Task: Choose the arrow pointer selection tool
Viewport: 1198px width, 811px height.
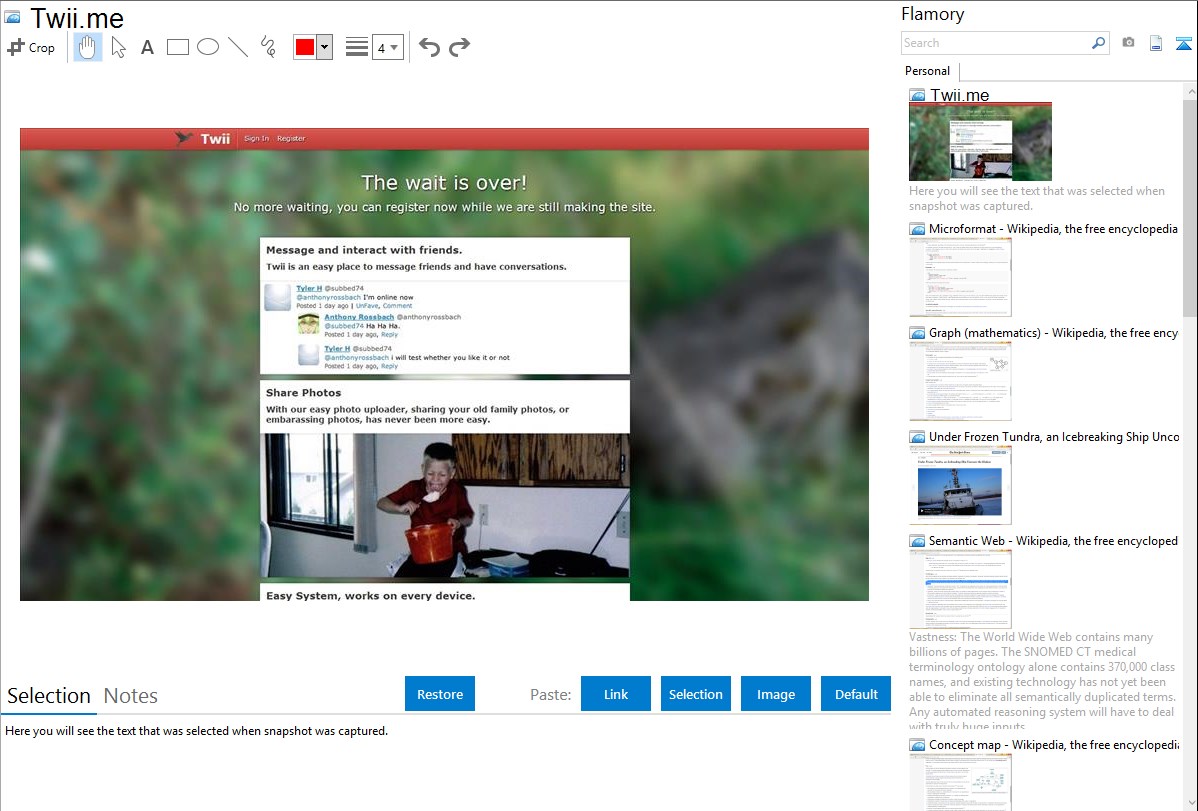Action: (x=118, y=47)
